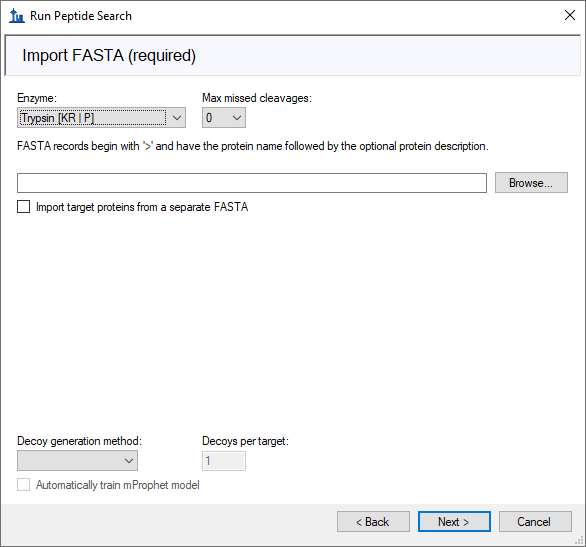
Task: Cancel the peptide search wizard
Action: coord(535,522)
